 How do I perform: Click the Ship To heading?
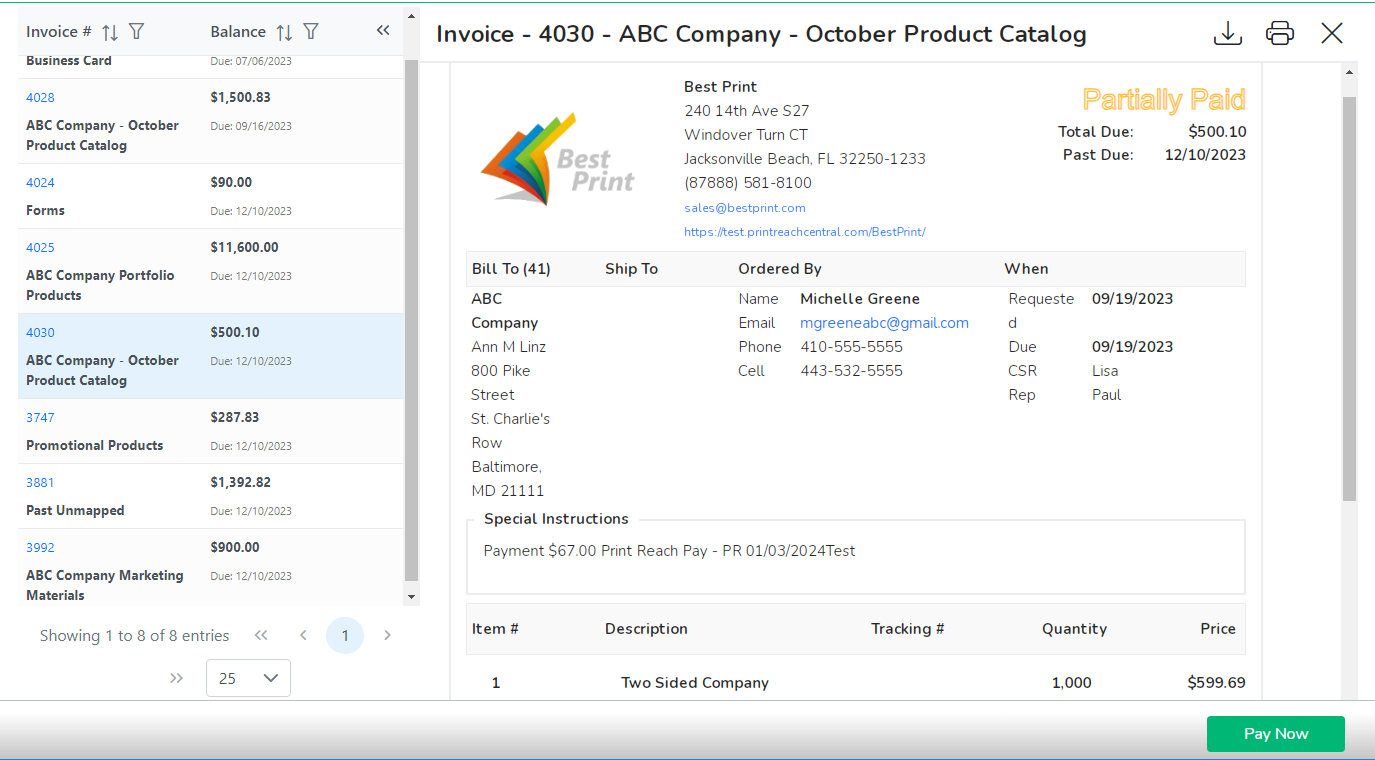click(631, 269)
